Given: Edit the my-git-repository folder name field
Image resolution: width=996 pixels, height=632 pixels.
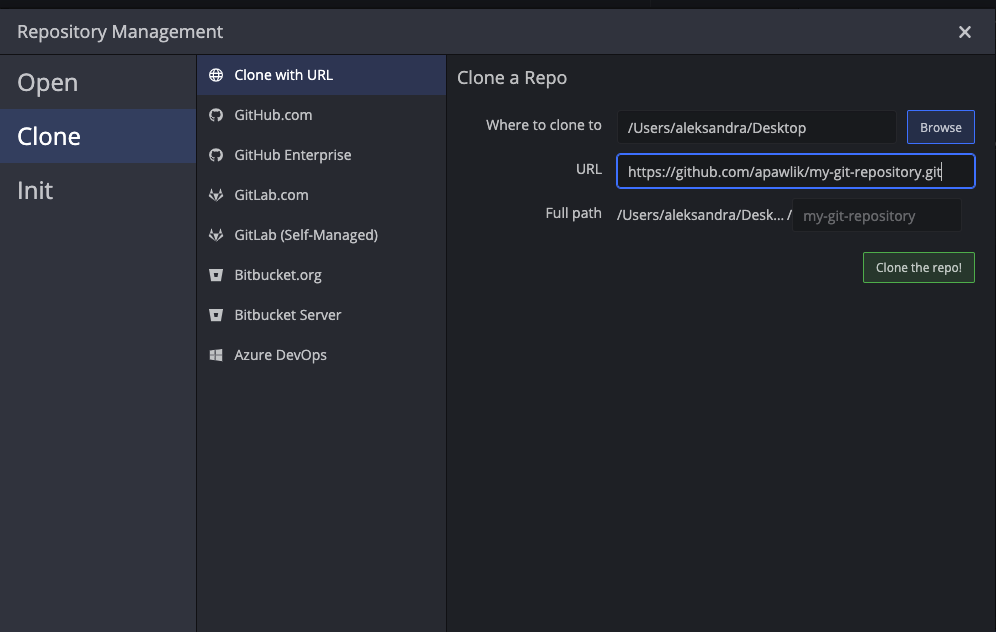Looking at the screenshot, I should [877, 215].
